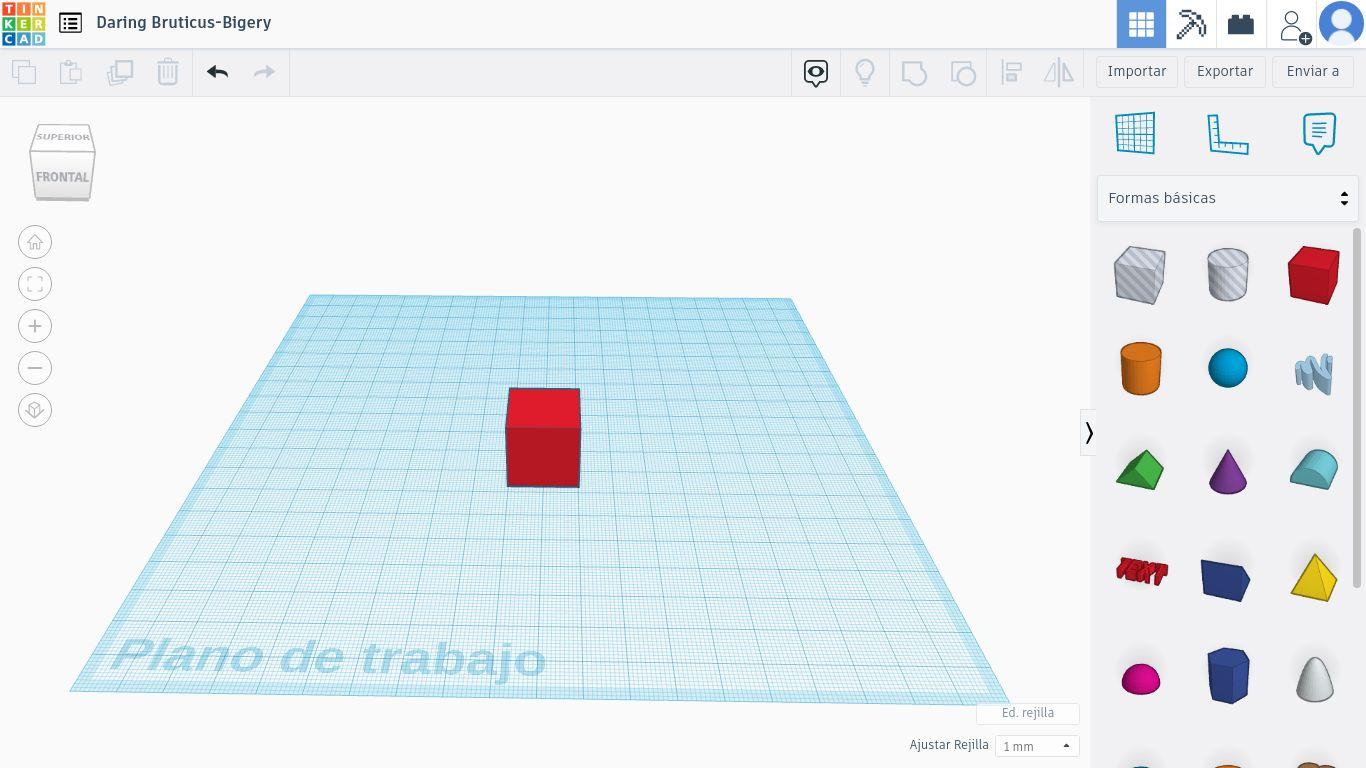Undo the last action
This screenshot has height=768, width=1366.
(217, 72)
